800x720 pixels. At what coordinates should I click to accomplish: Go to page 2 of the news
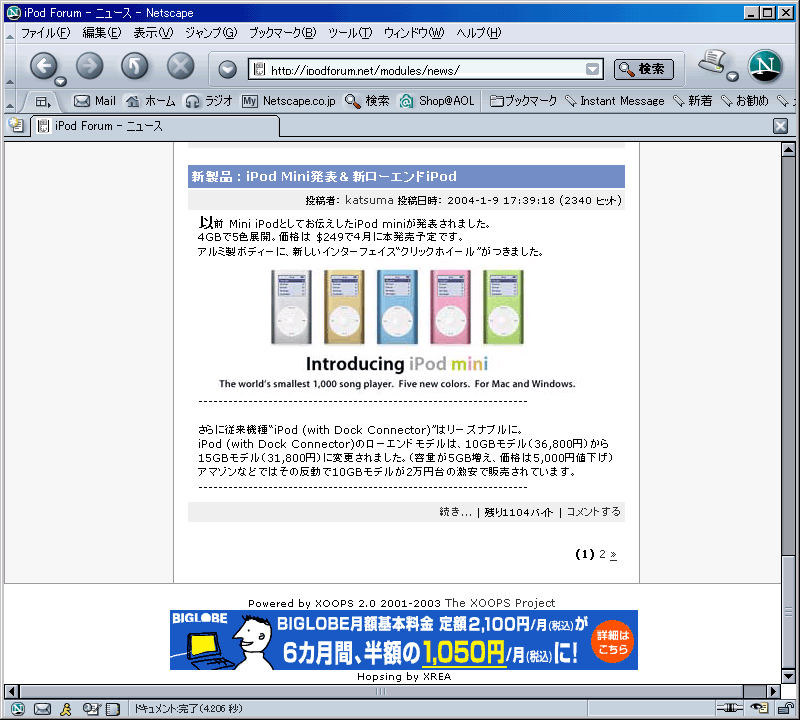pyautogui.click(x=603, y=554)
